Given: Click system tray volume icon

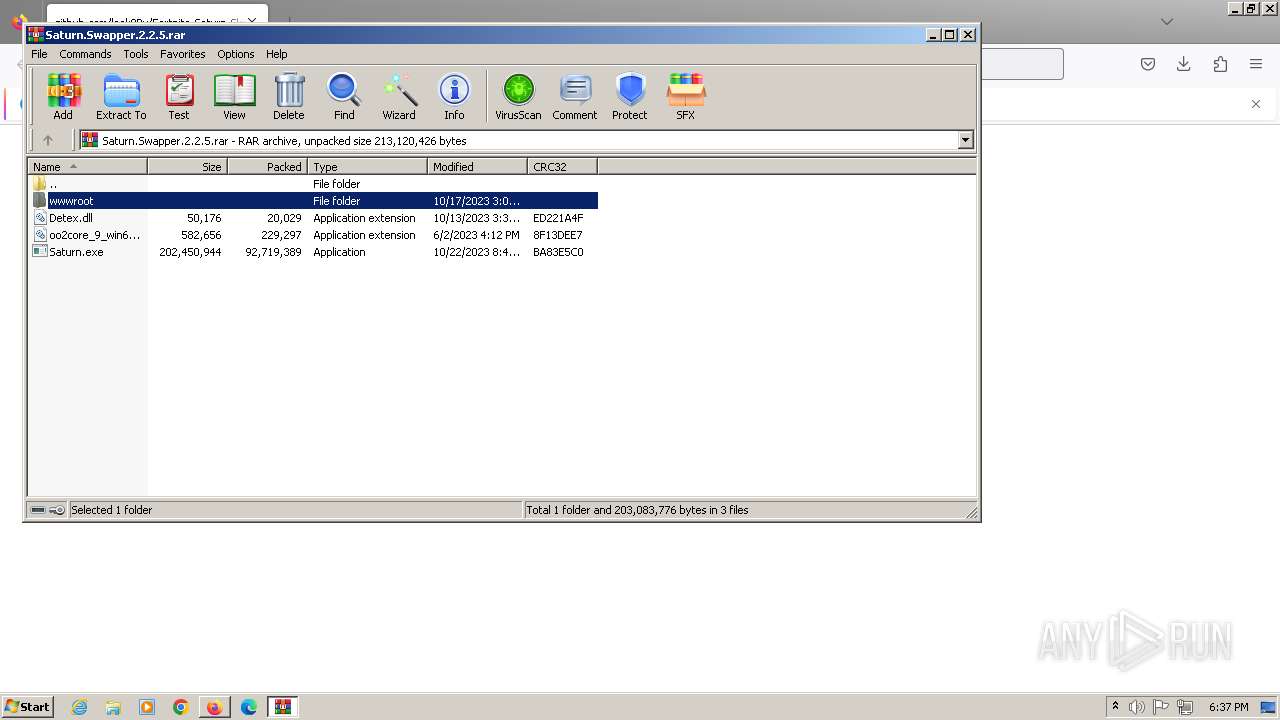Looking at the screenshot, I should [x=1137, y=707].
